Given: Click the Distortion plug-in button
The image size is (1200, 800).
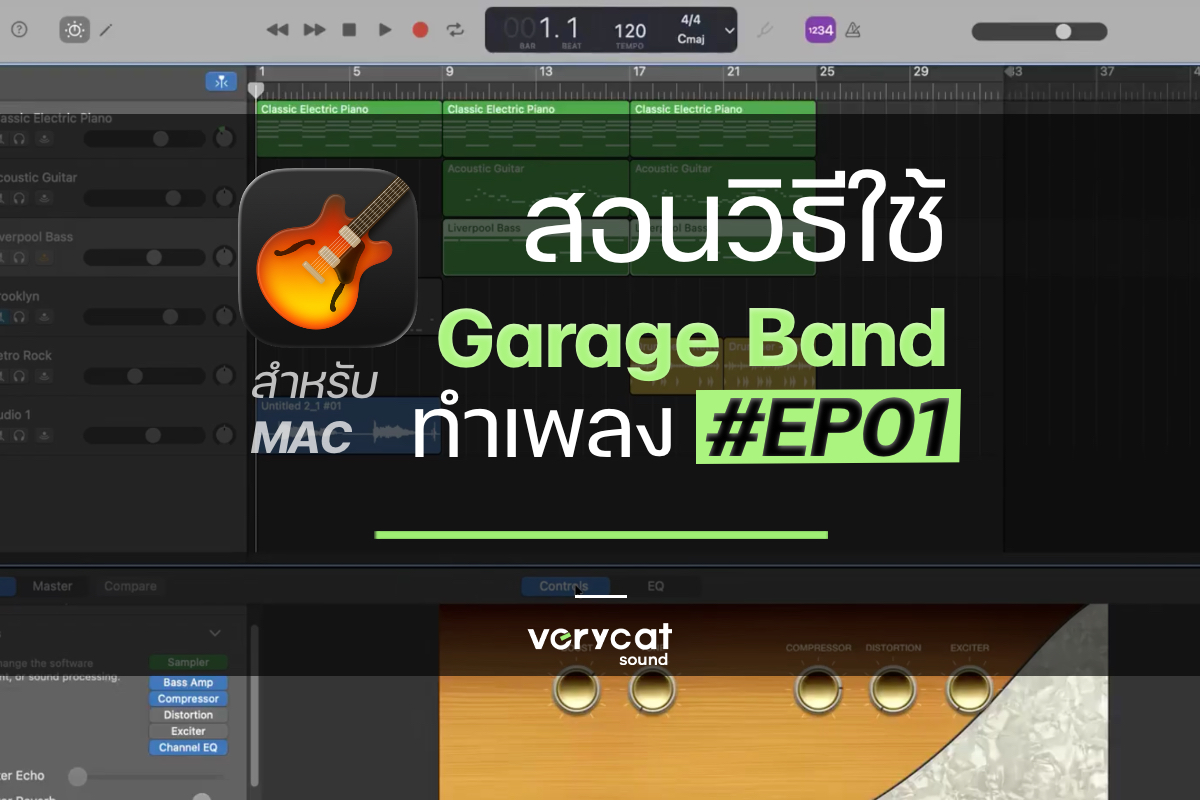Looking at the screenshot, I should point(188,715).
